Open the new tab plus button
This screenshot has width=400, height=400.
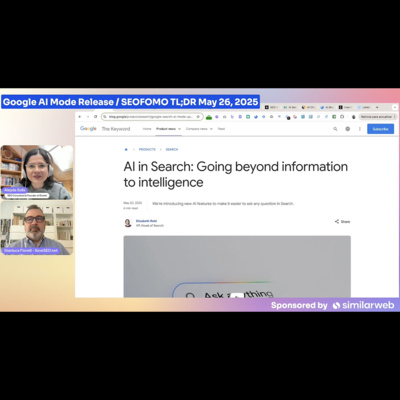pos(377,107)
